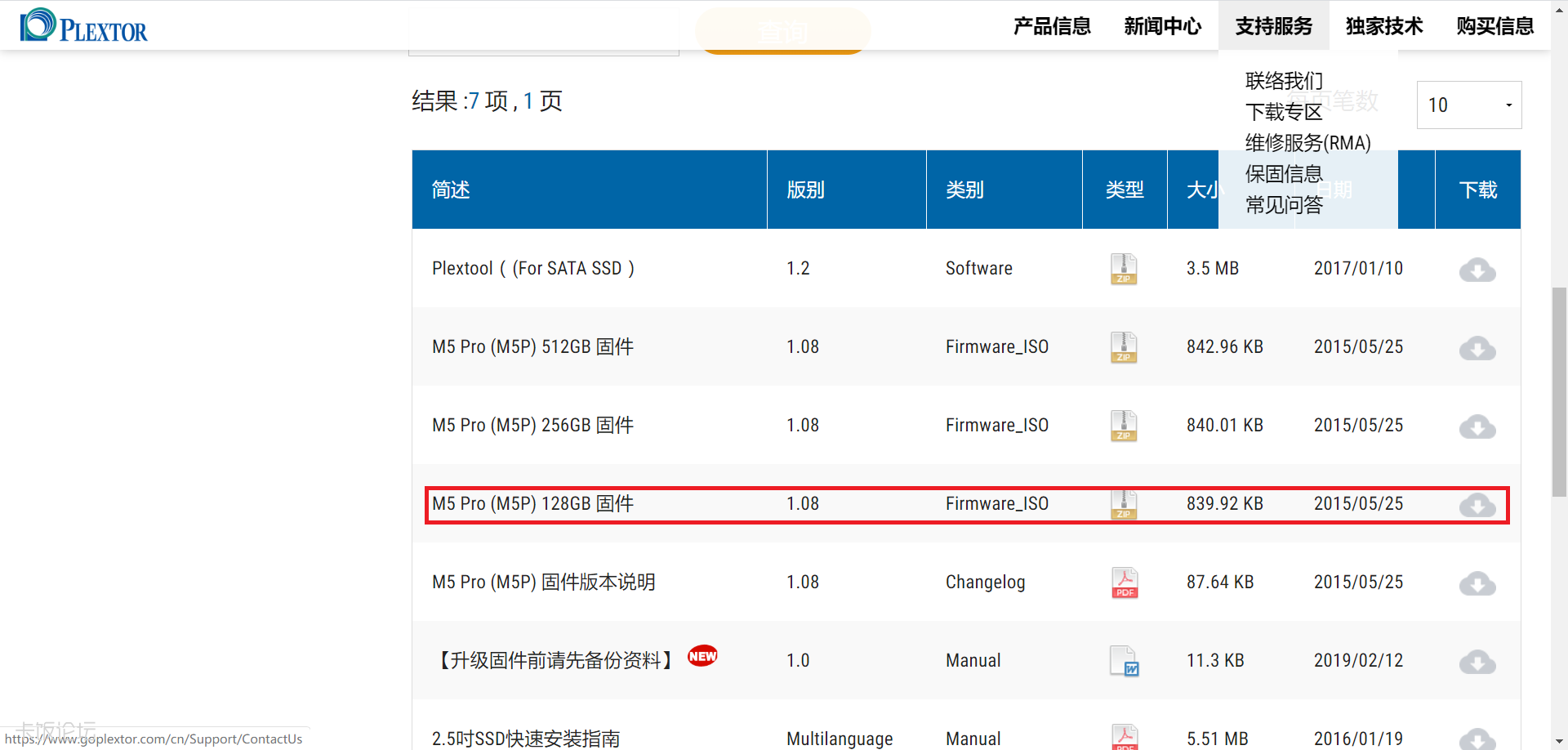1568x750 pixels.
Task: Download the 升级固件前请先备份资料 manual
Action: pyautogui.click(x=1477, y=662)
